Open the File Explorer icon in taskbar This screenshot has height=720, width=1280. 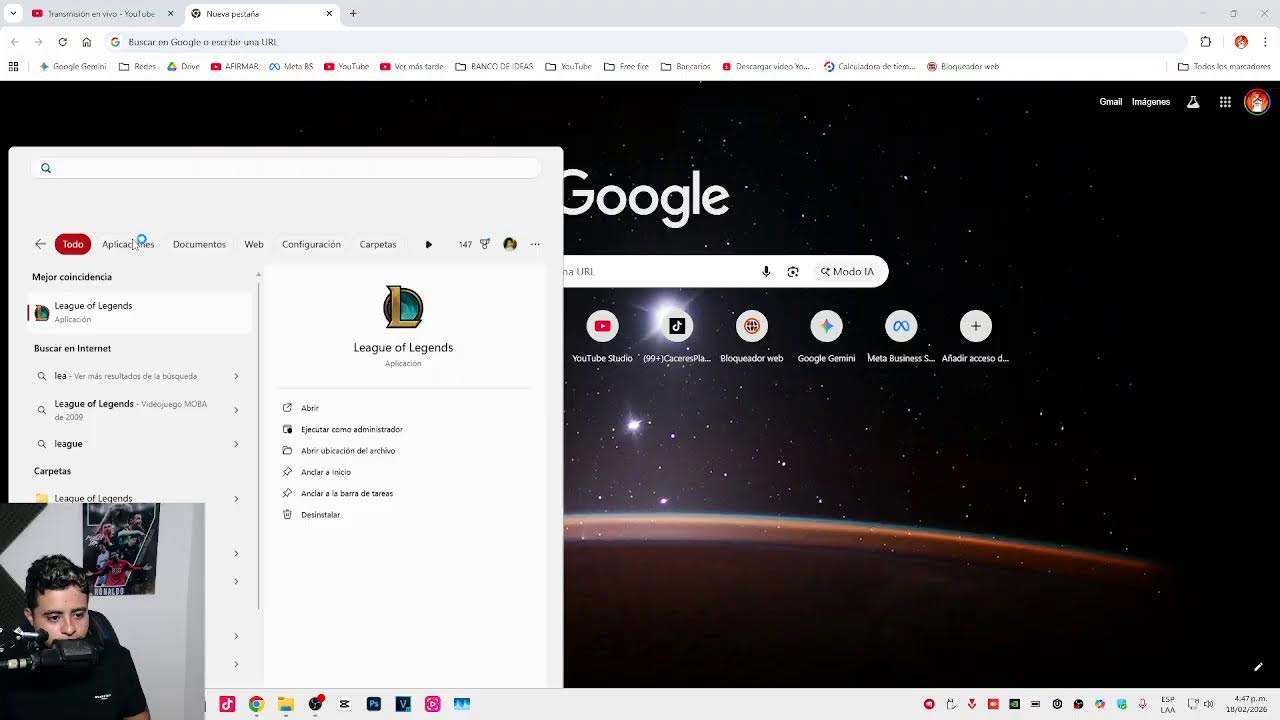pos(285,704)
